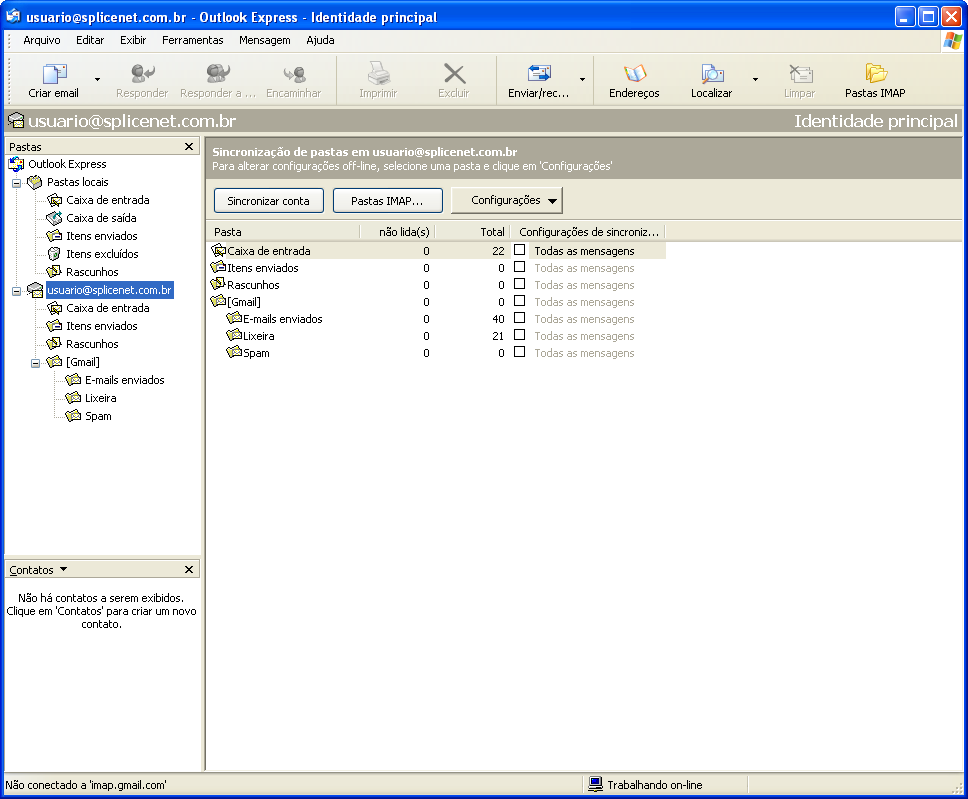The width and height of the screenshot is (968, 799).
Task: Click the Localizar search icon
Action: [x=712, y=73]
